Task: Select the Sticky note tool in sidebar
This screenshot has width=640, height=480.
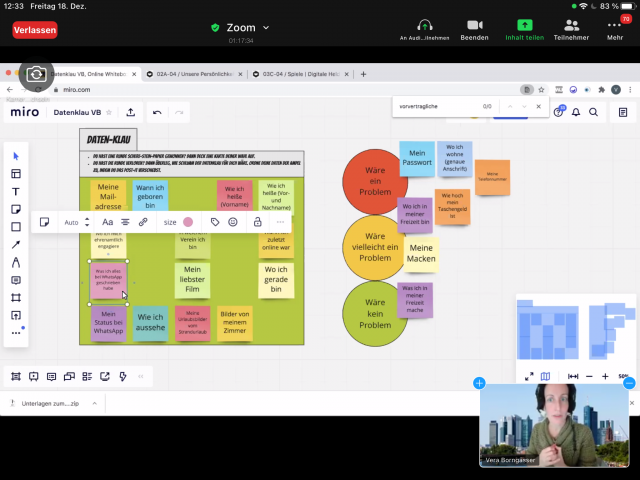Action: pyautogui.click(x=16, y=209)
